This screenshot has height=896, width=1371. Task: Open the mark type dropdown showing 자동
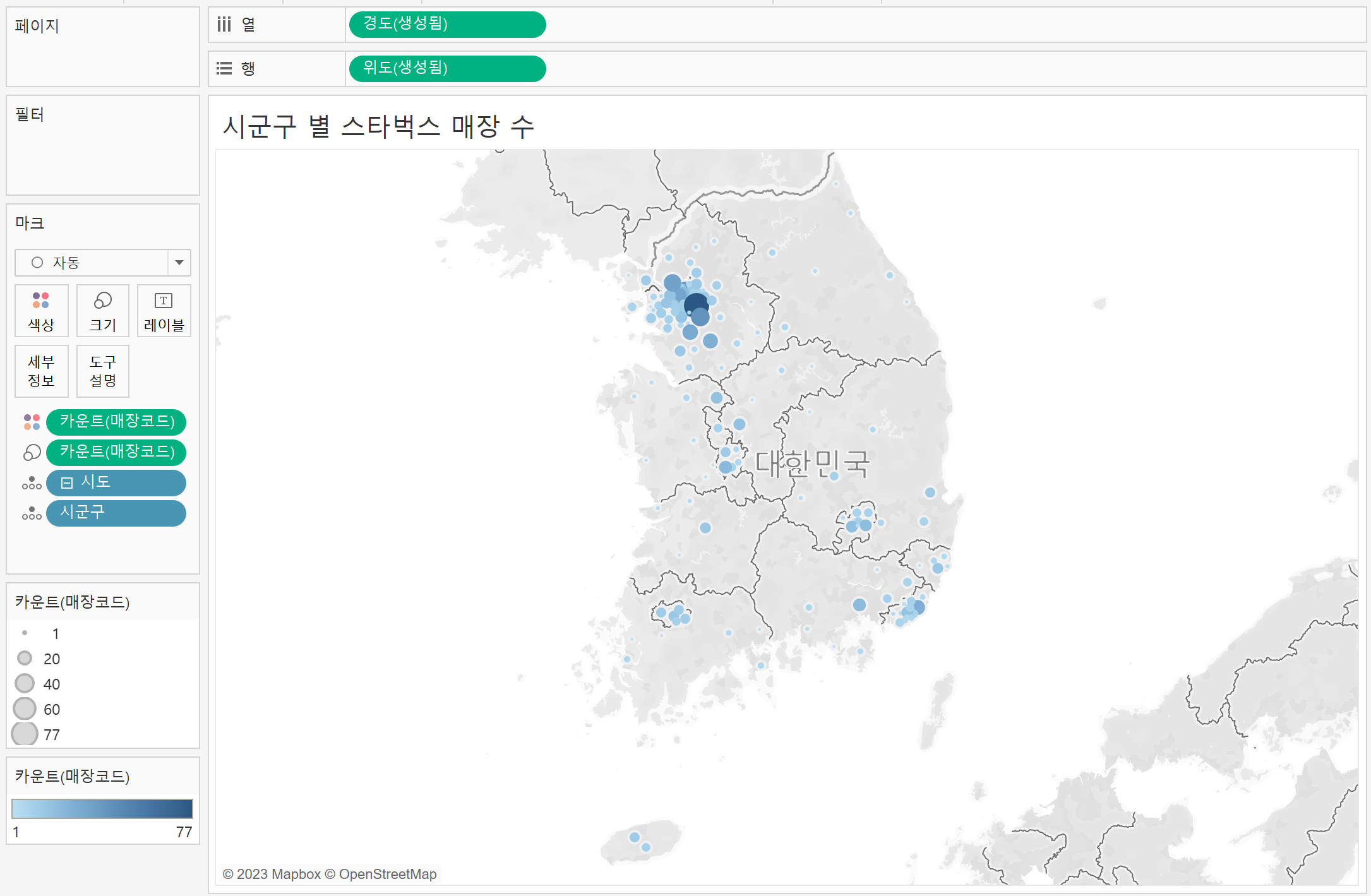(x=102, y=263)
